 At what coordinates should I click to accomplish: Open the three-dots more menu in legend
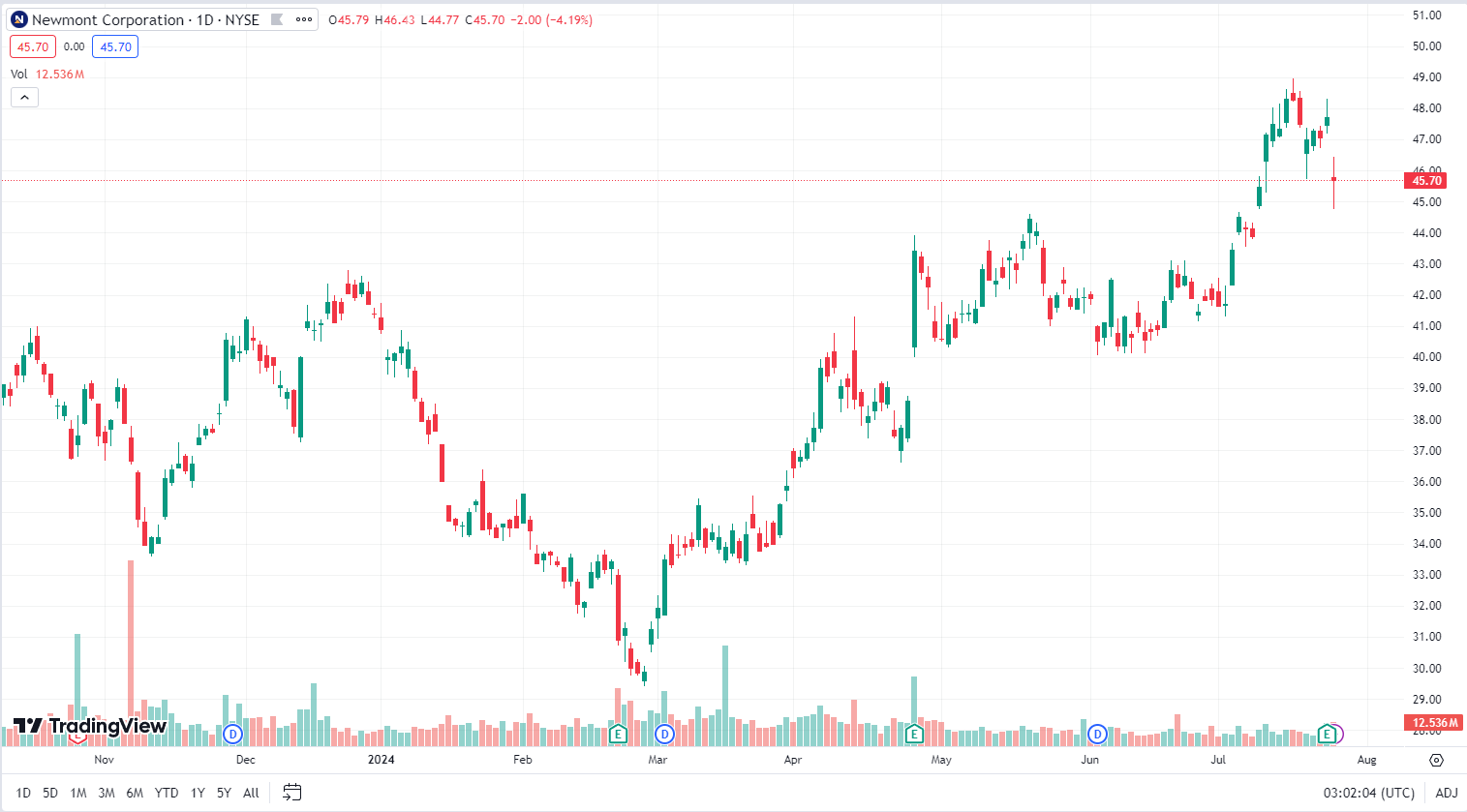304,19
